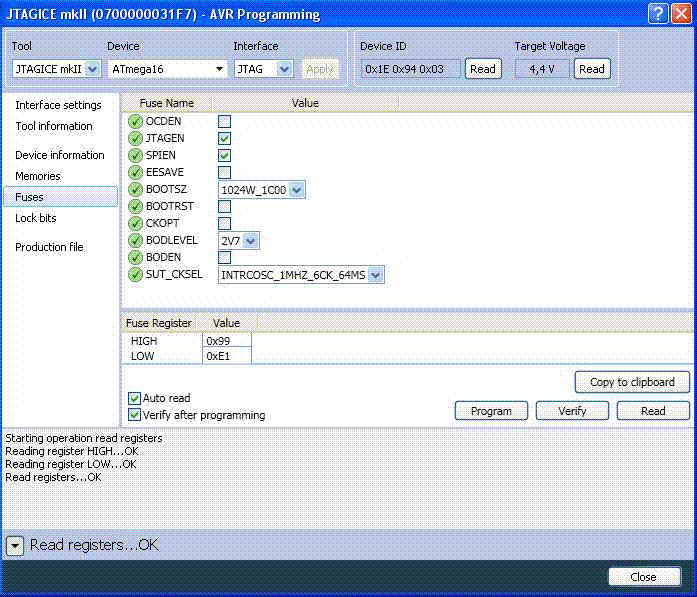Enable the EESAVE fuse checkbox
Image resolution: width=697 pixels, height=597 pixels.
coord(224,172)
